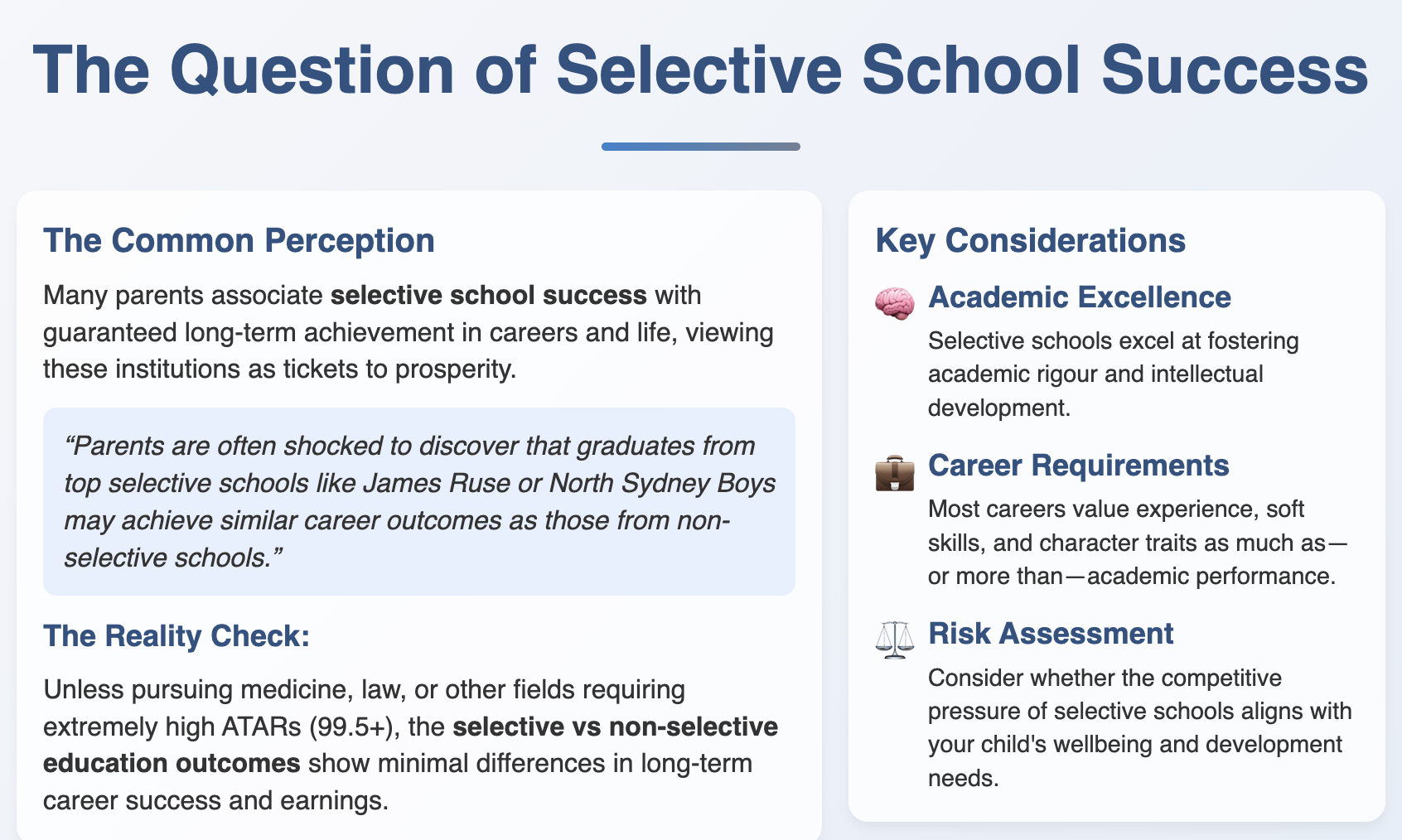Open the "Risk Assessment" heading
This screenshot has width=1402, height=840.
1051,634
